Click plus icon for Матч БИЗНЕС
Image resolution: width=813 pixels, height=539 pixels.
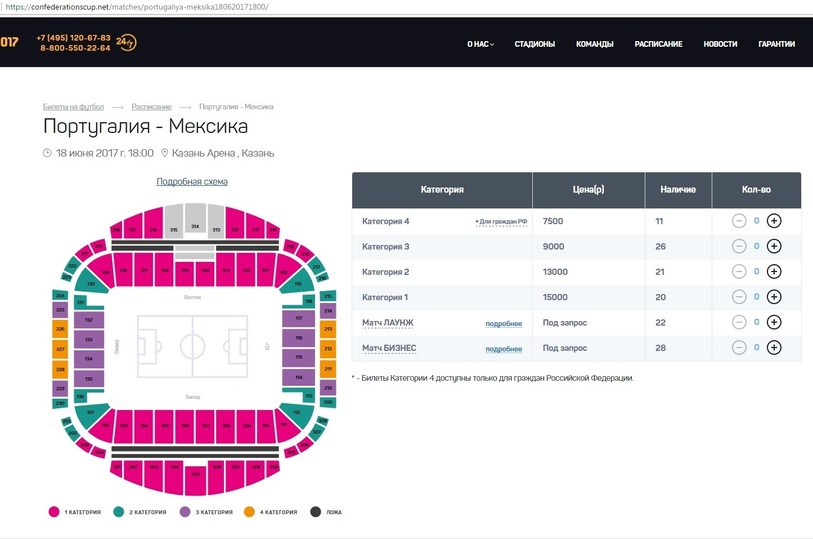tap(774, 348)
